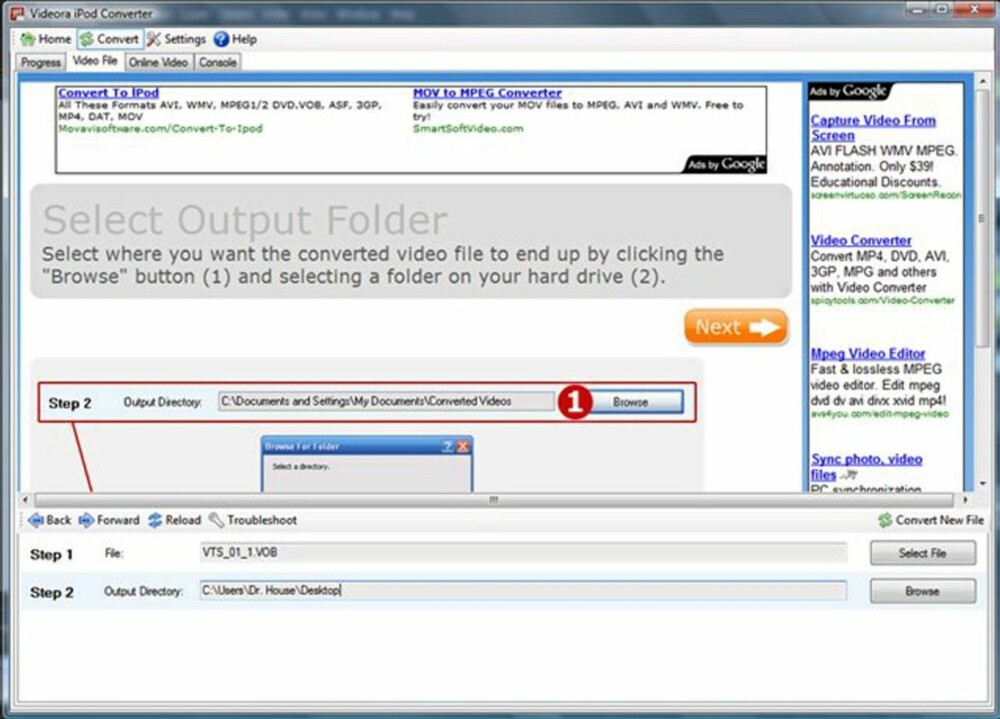This screenshot has width=1000, height=719.
Task: Open the MOV to MPEG Converter link
Action: pos(487,93)
